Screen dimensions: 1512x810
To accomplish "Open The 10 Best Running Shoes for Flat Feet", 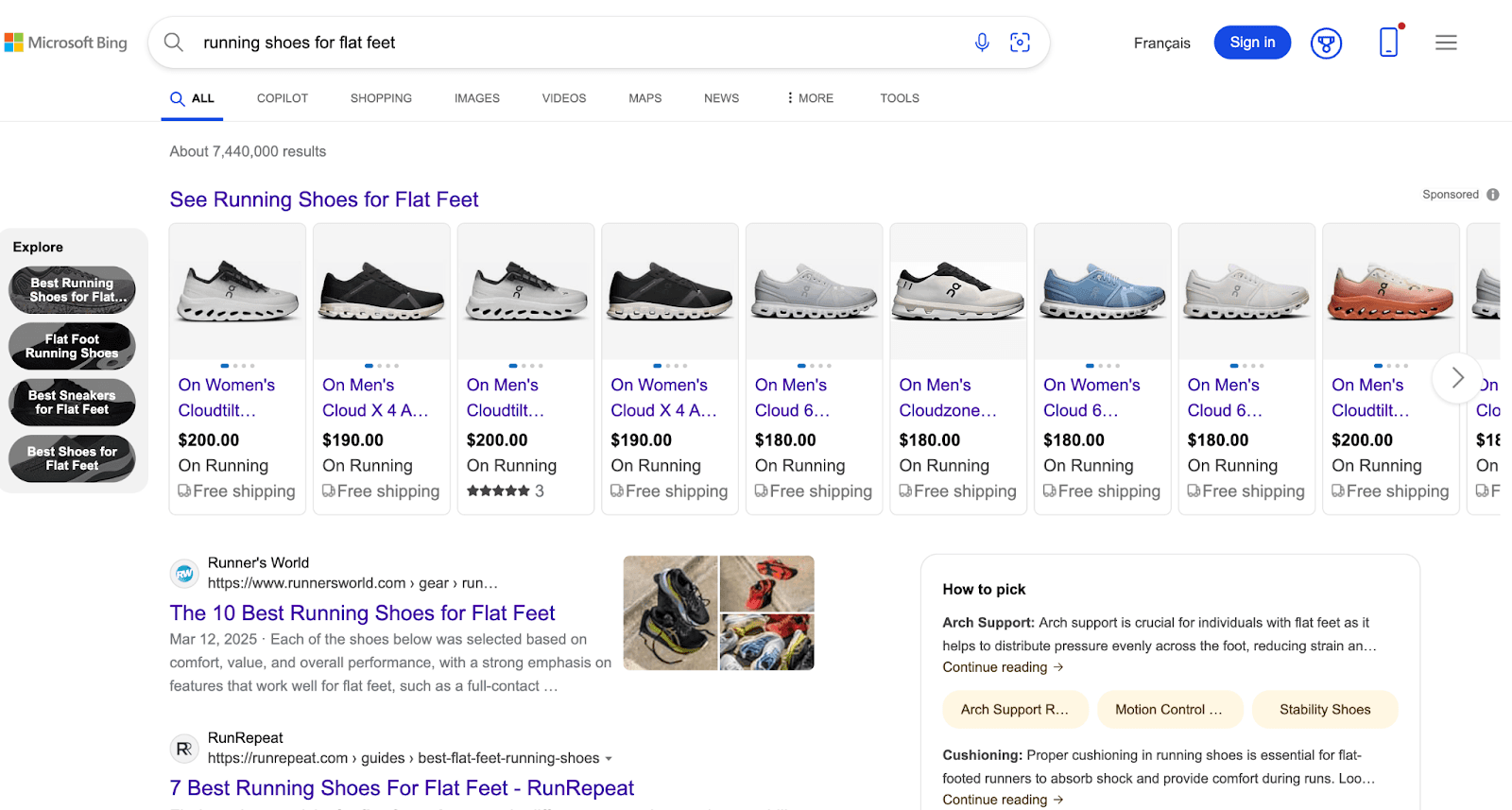I will 362,613.
